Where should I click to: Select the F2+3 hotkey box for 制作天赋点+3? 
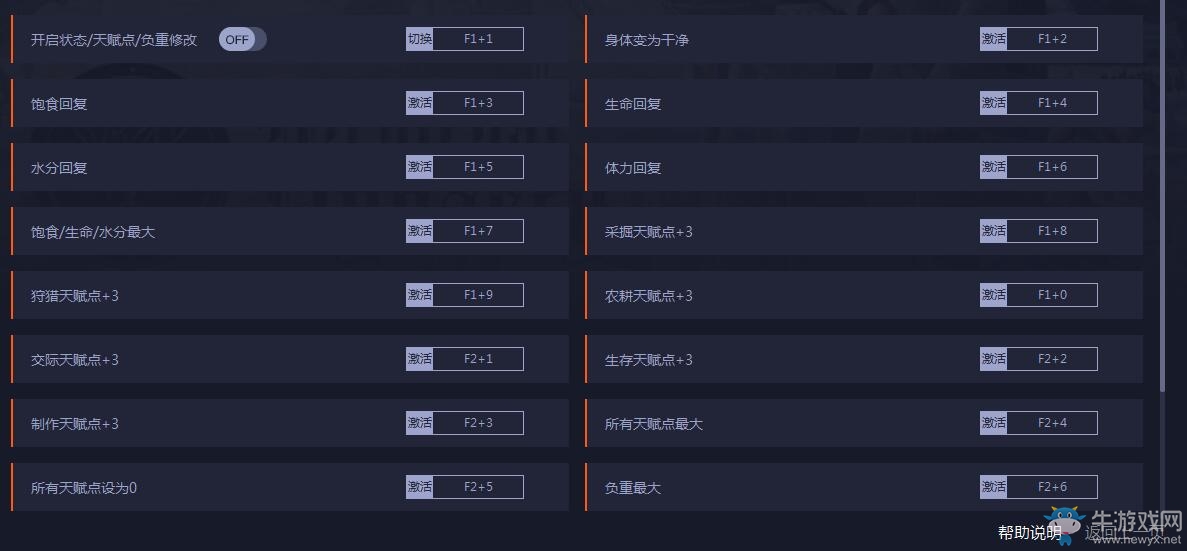click(x=478, y=422)
